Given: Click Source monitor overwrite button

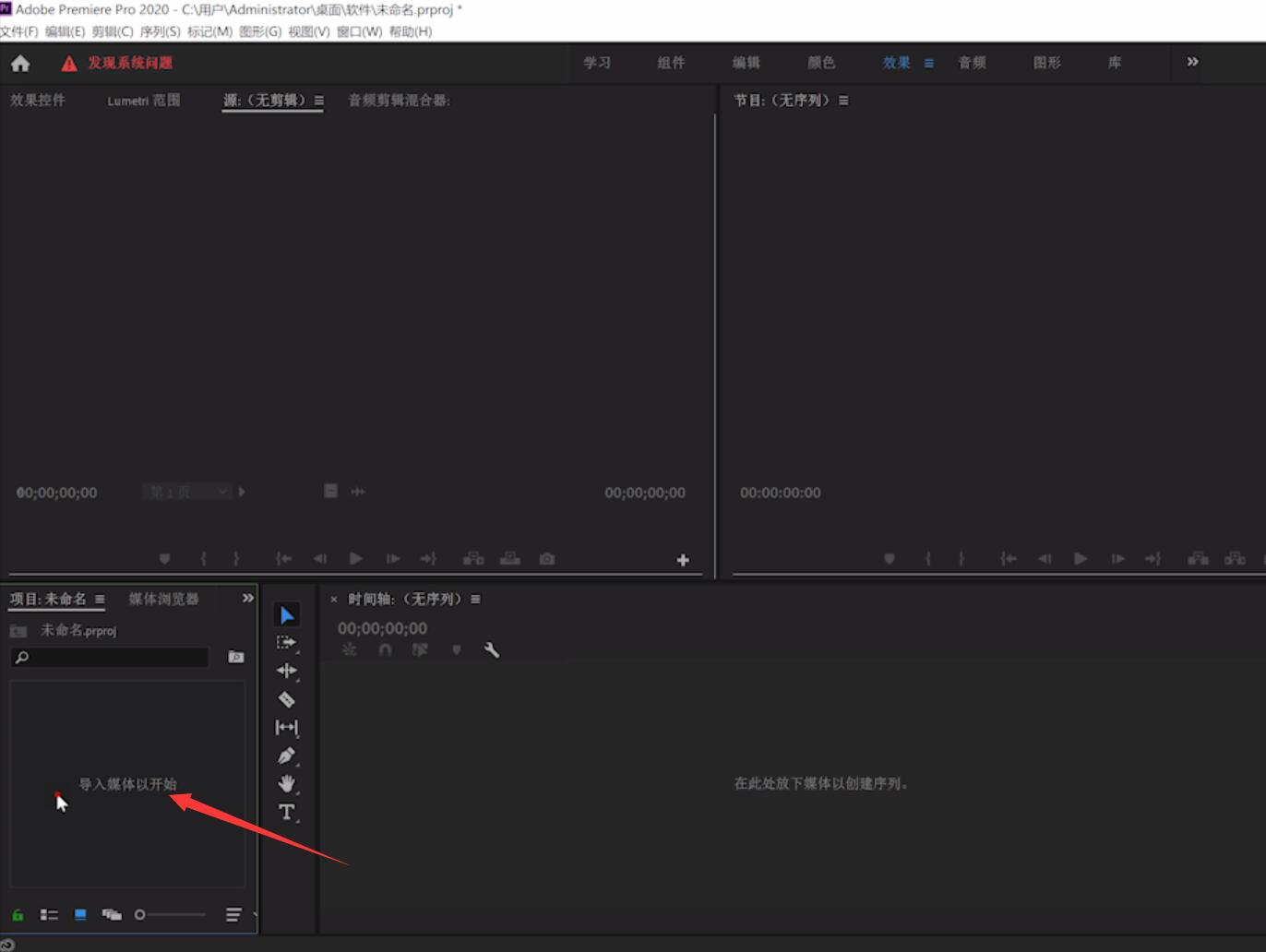Looking at the screenshot, I should click(510, 559).
